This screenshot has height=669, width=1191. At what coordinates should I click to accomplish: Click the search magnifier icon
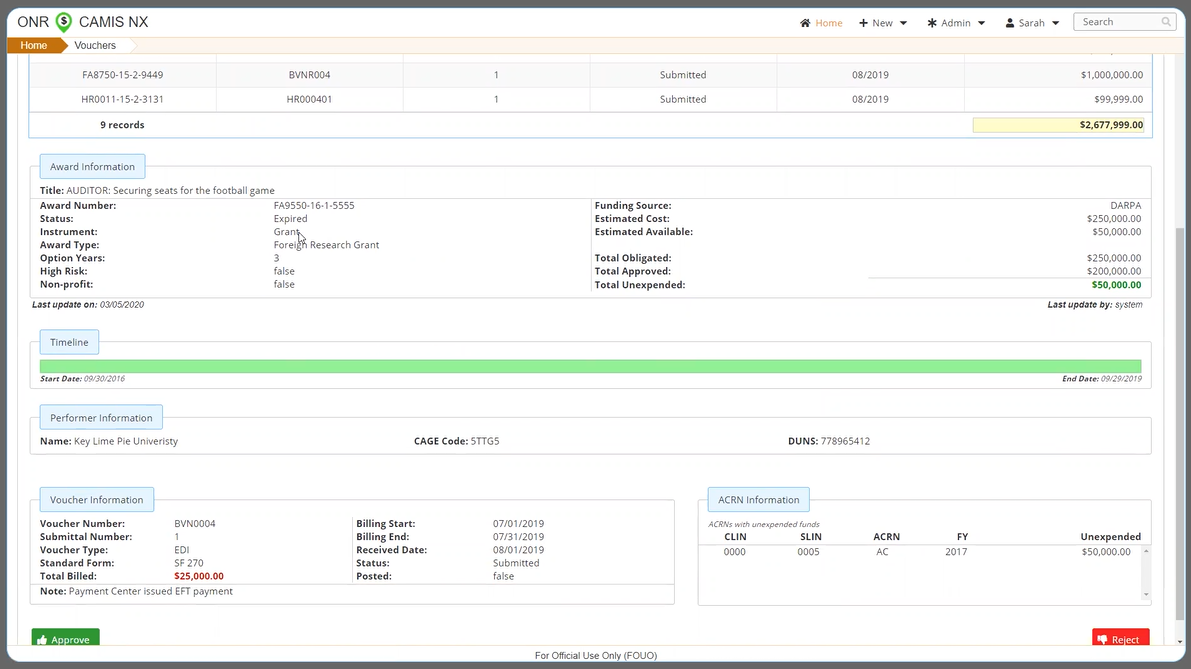pos(1166,22)
